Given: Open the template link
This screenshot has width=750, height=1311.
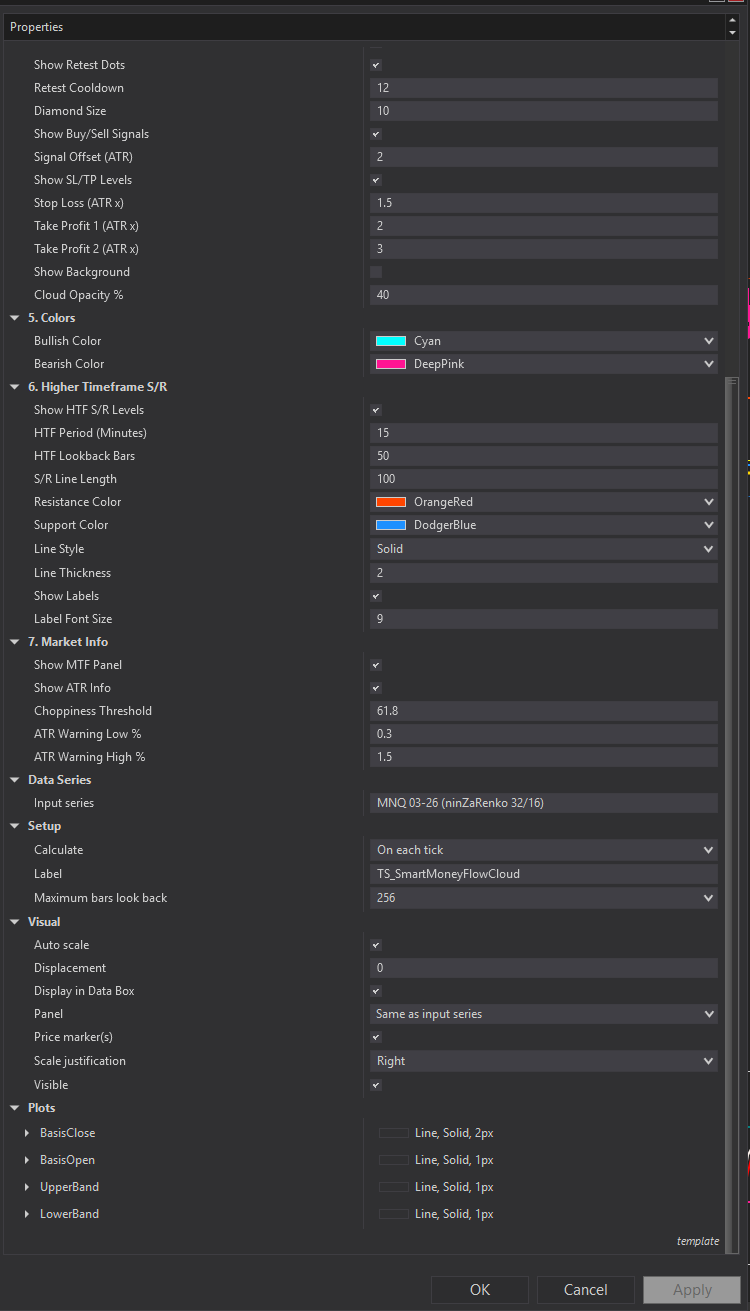Looking at the screenshot, I should [x=698, y=1241].
